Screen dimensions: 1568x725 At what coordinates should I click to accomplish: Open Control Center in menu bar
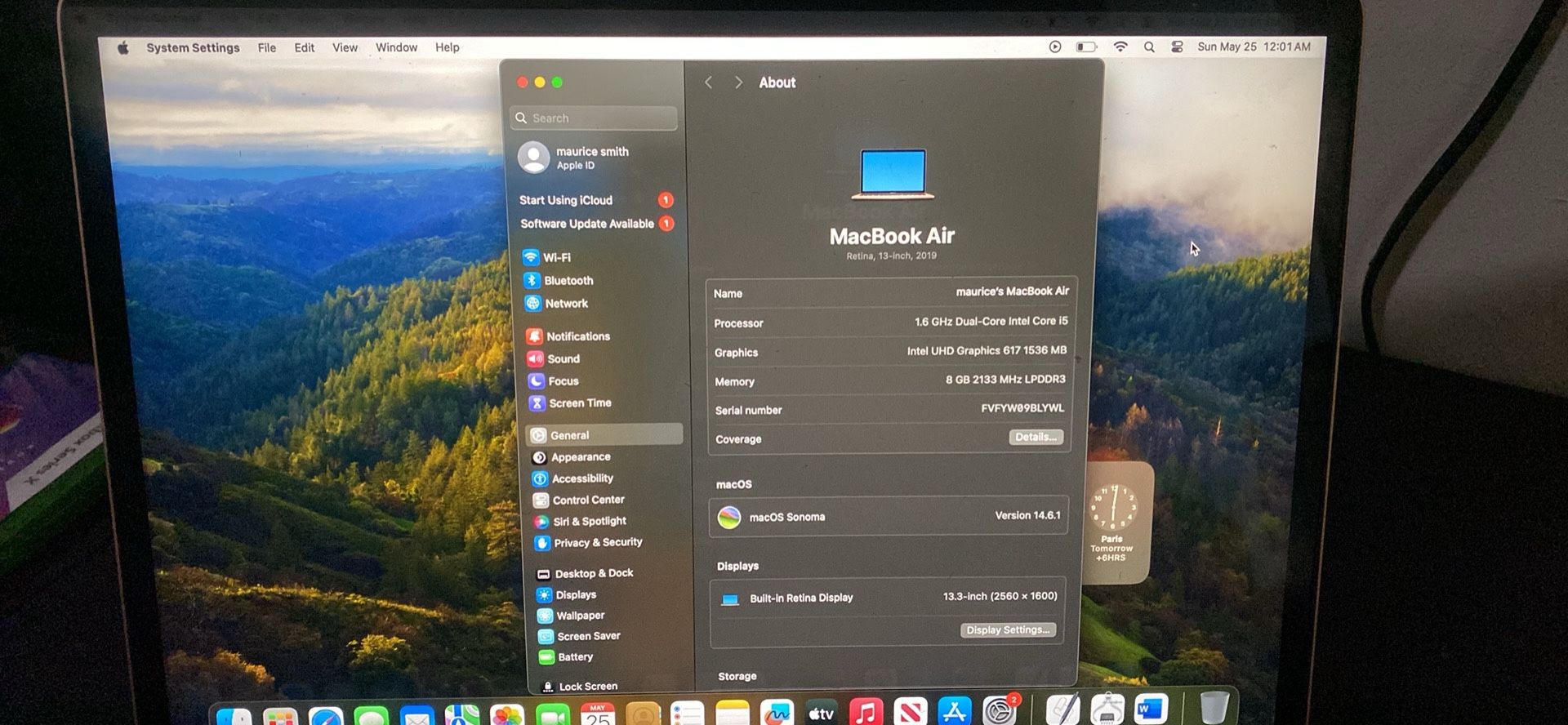coord(1177,47)
